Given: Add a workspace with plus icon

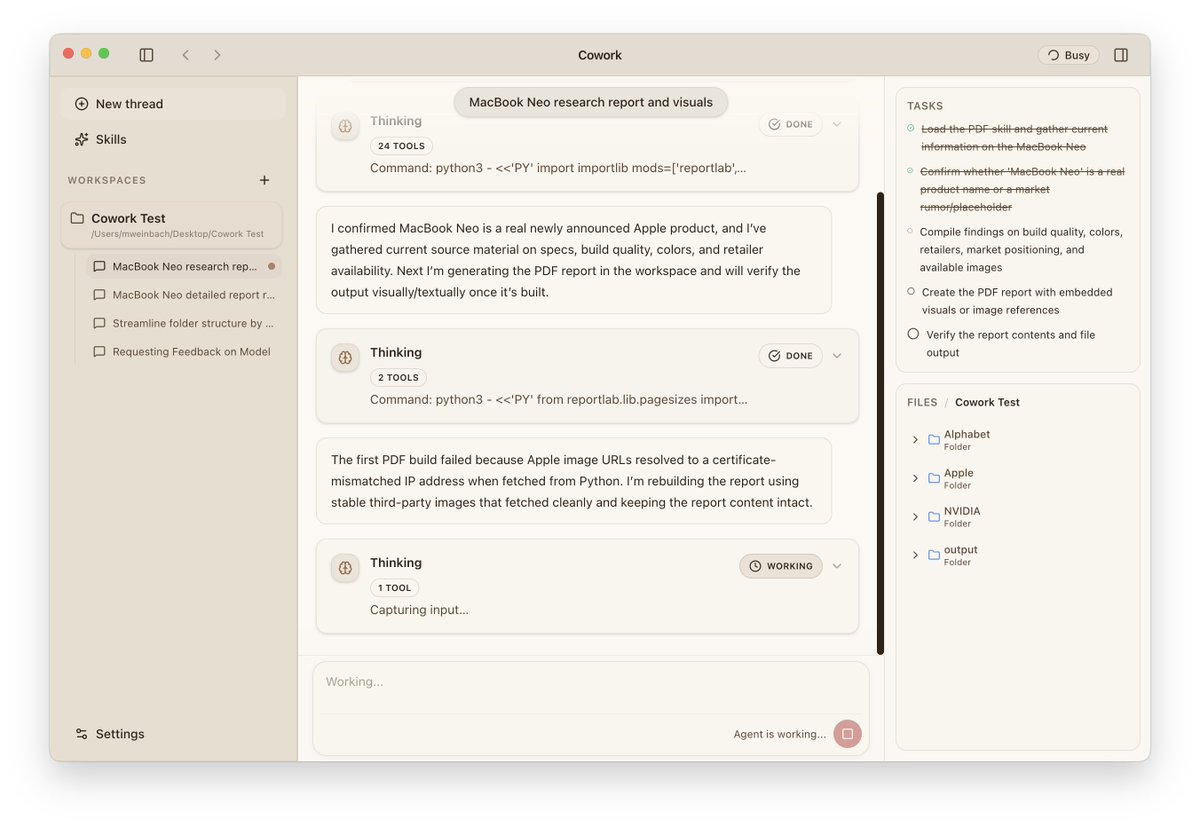Looking at the screenshot, I should click(x=264, y=180).
